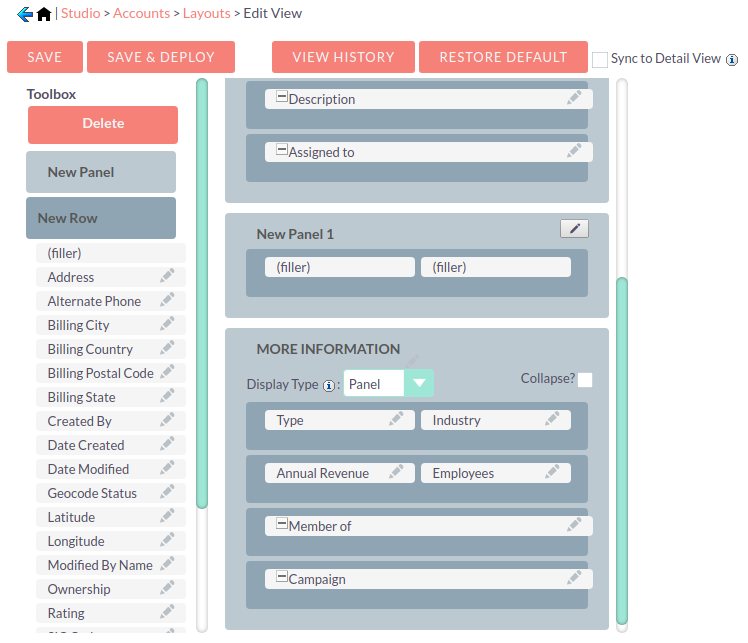The width and height of the screenshot is (748, 643).
Task: Click the home icon in breadcrumb
Action: click(44, 14)
